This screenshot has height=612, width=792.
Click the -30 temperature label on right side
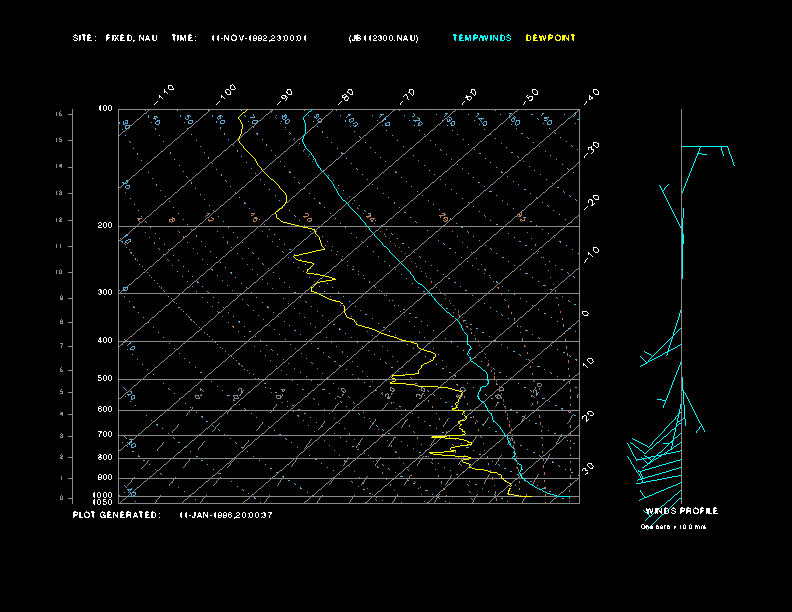click(590, 147)
